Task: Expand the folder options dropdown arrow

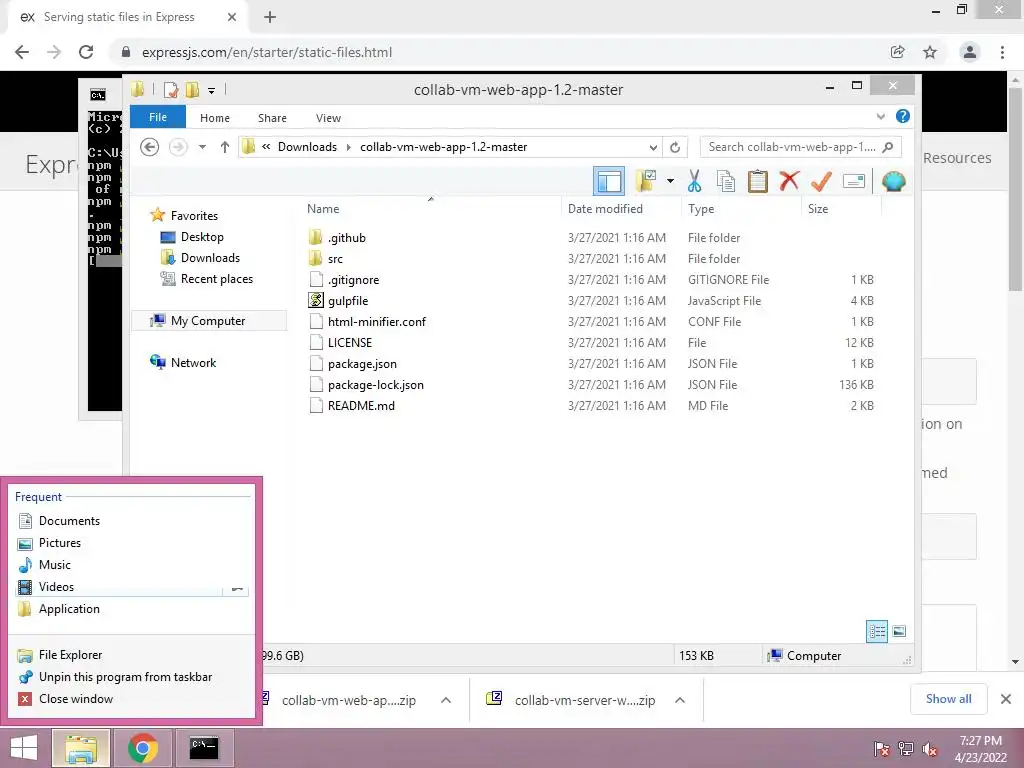Action: click(670, 181)
